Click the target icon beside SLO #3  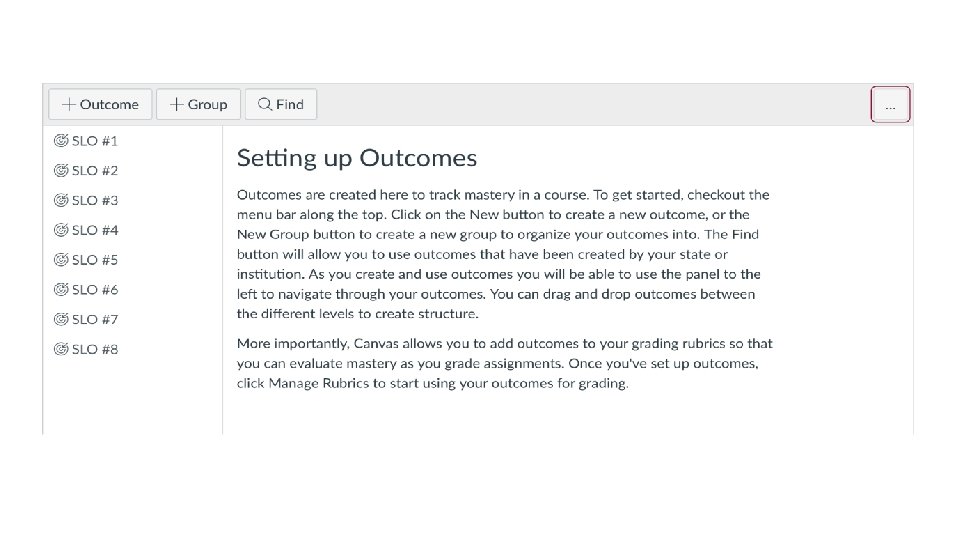[x=61, y=200]
